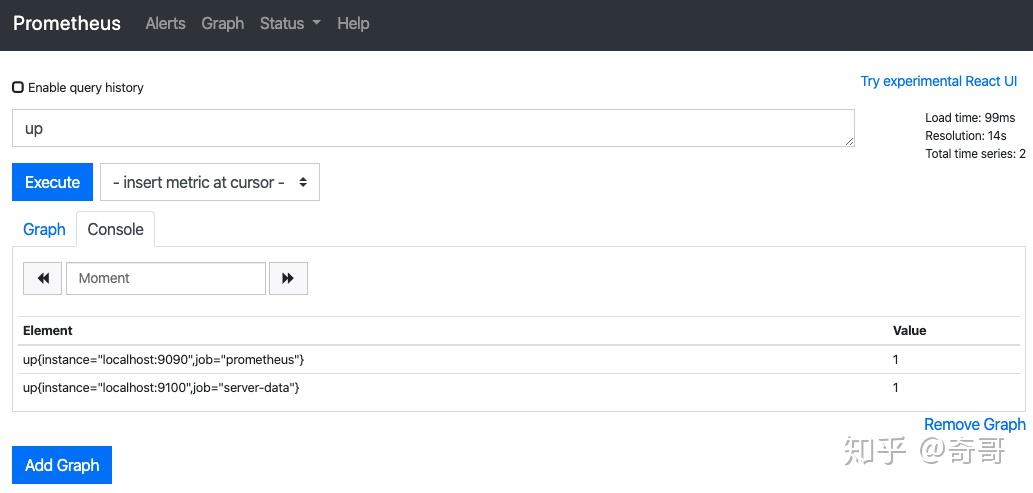
Task: Focus the expression query input field
Action: pyautogui.click(x=433, y=128)
